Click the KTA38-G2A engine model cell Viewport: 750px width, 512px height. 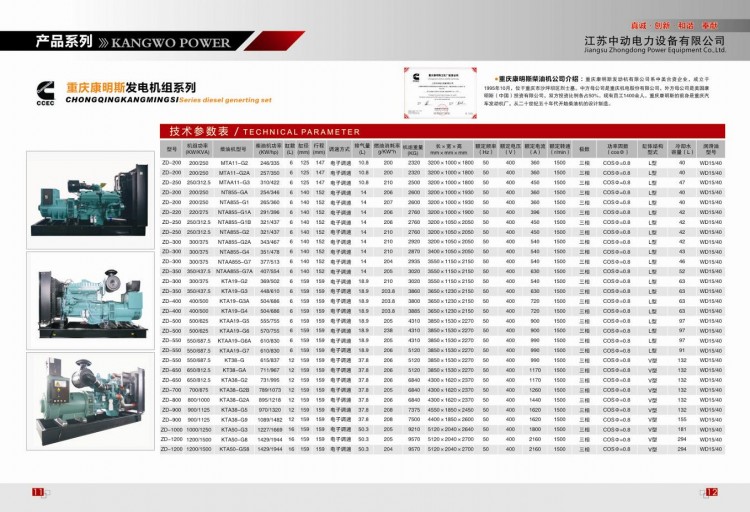tap(234, 400)
